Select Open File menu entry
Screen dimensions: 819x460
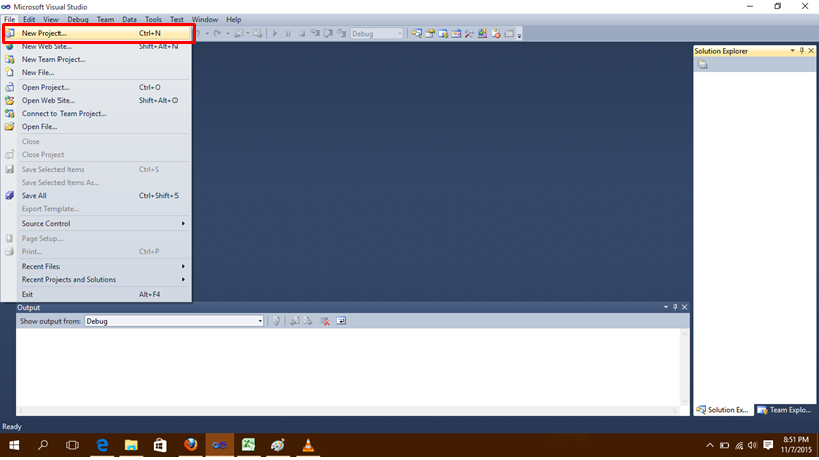tap(97, 126)
